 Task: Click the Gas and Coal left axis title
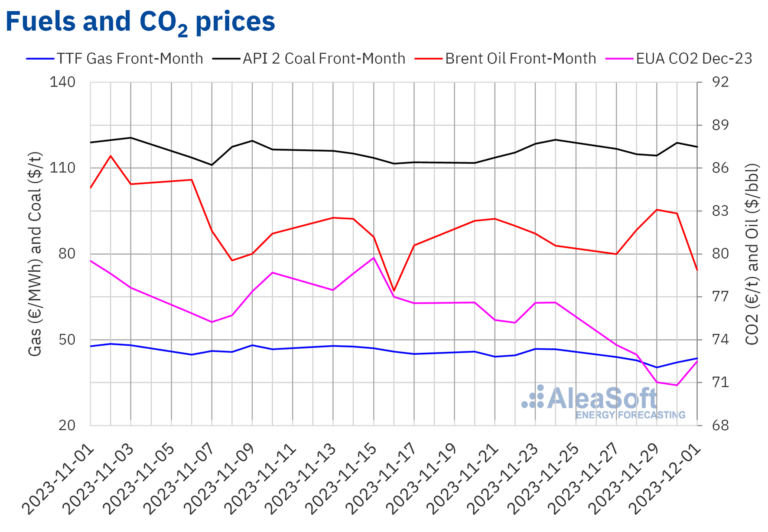pos(35,254)
